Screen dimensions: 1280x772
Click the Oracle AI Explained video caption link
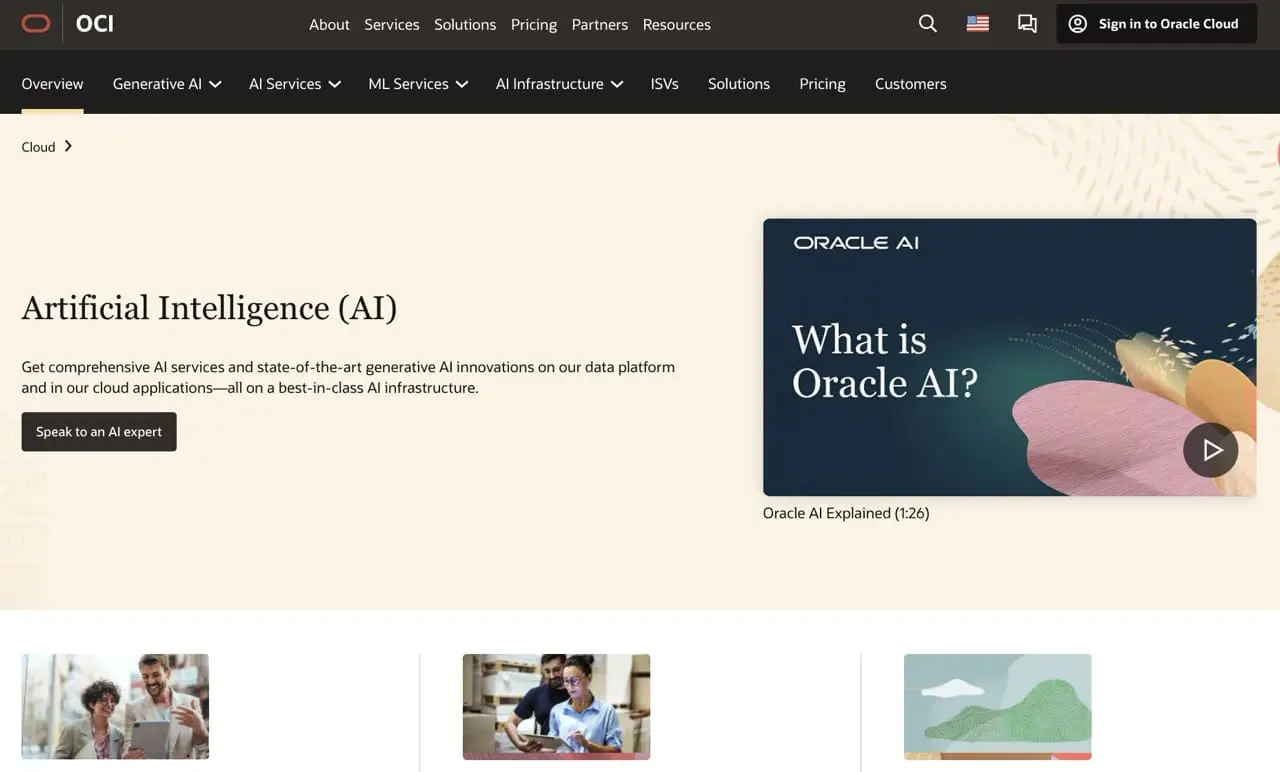click(845, 512)
